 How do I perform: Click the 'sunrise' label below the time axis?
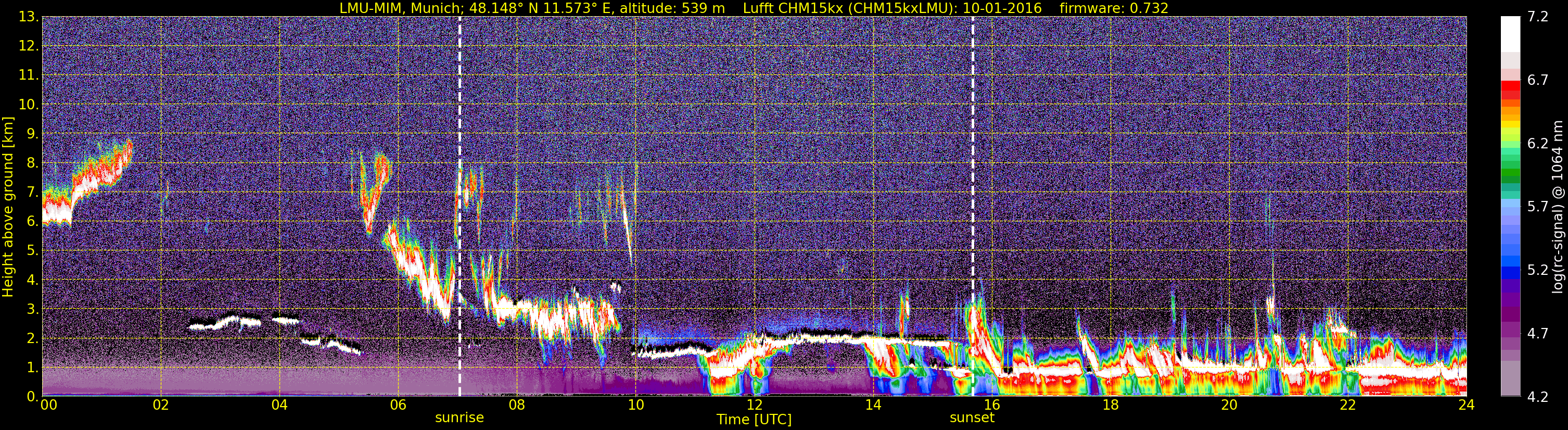459,417
